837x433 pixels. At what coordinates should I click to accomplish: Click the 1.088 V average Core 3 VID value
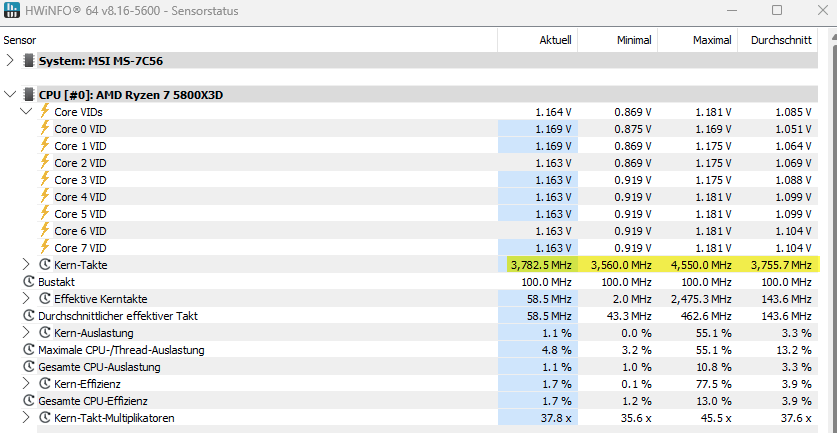point(793,180)
